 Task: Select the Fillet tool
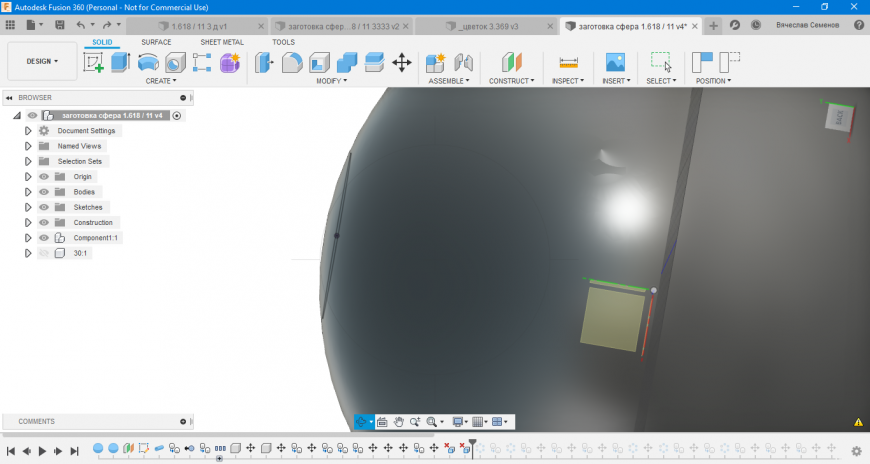click(292, 62)
